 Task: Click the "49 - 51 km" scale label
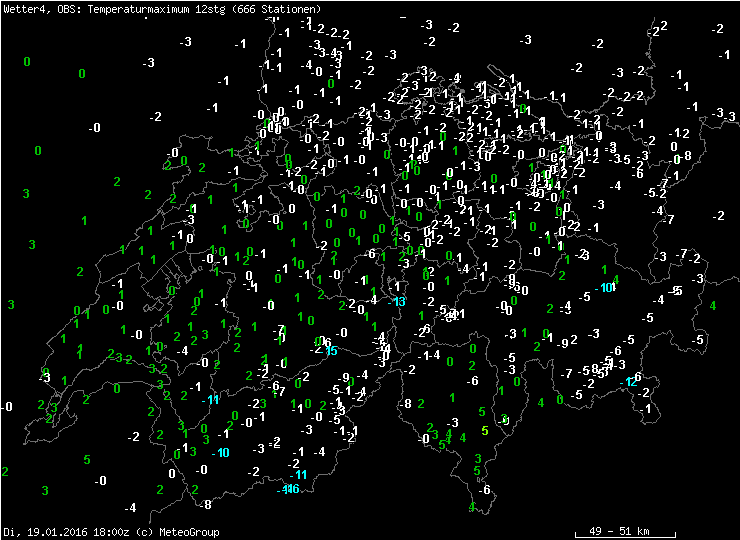[619, 531]
